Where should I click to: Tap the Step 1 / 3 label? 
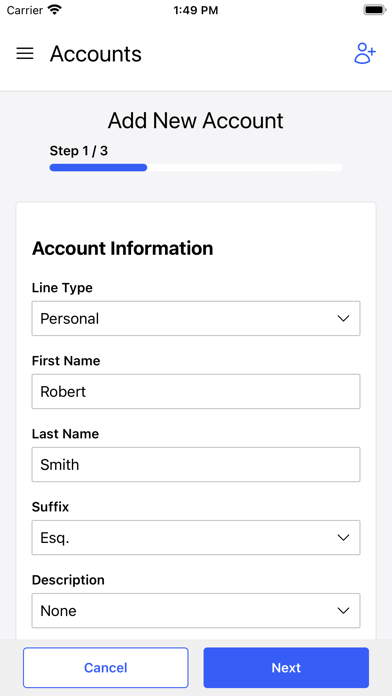coord(79,151)
